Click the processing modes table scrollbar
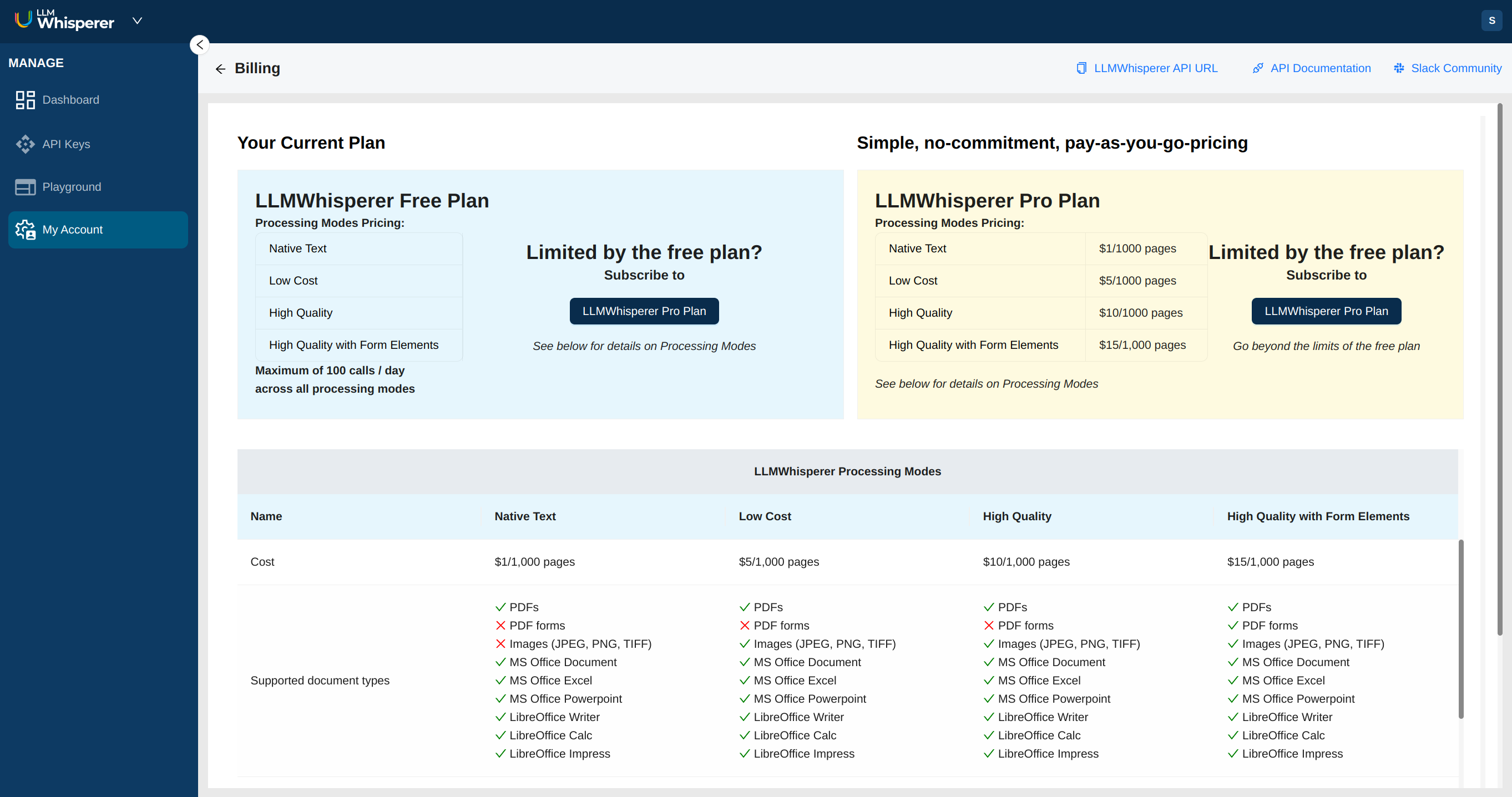1512x797 pixels. (1460, 628)
